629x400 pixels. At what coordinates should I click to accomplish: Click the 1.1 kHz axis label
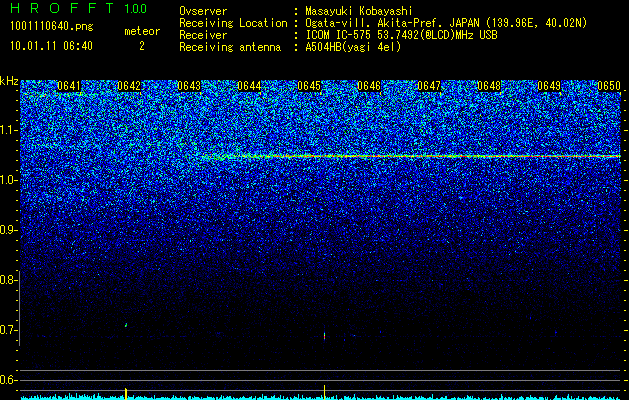tap(8, 130)
